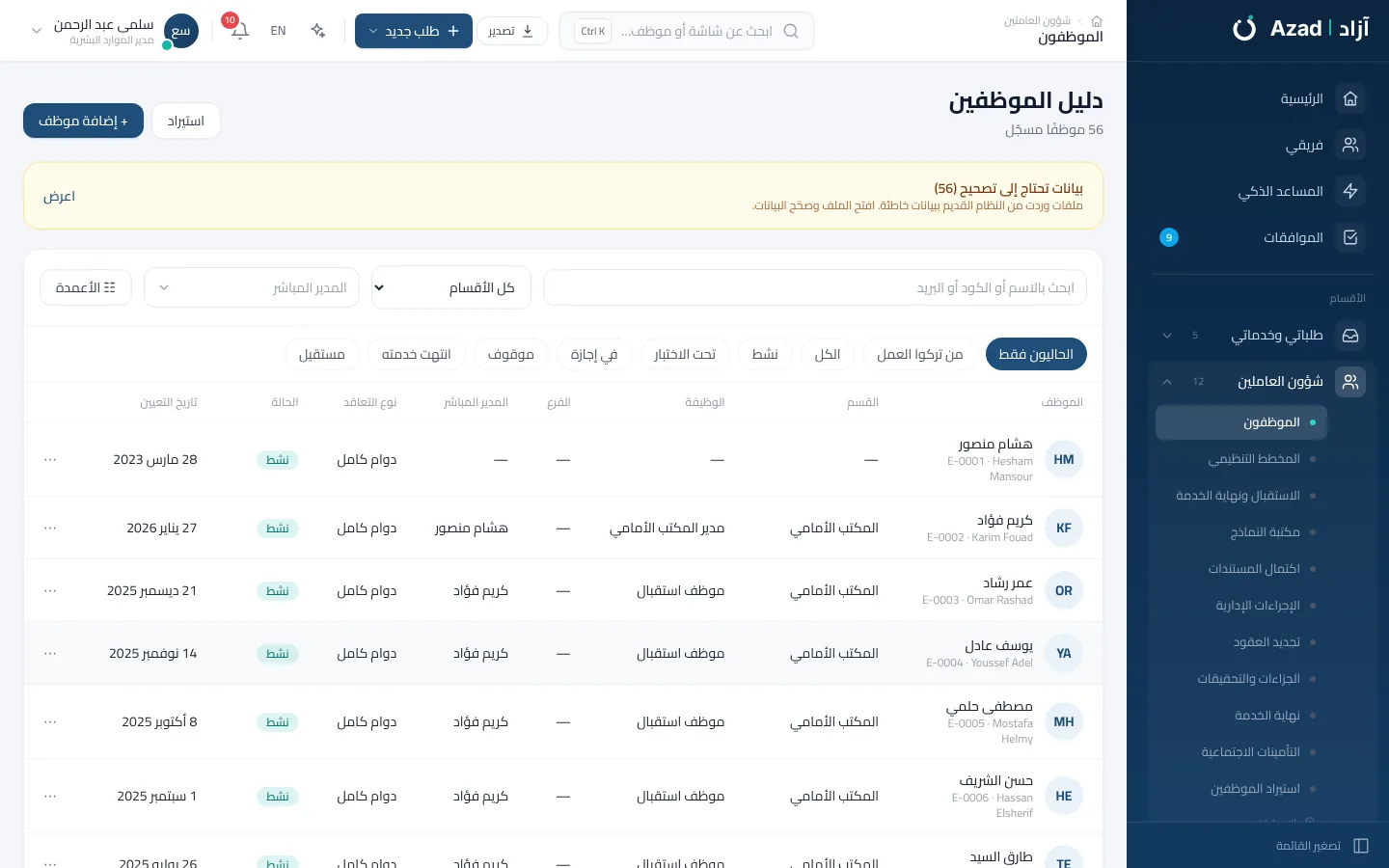Click the تصغير القائمة collapse panel icon
Viewport: 1389px width, 868px height.
point(1361,846)
